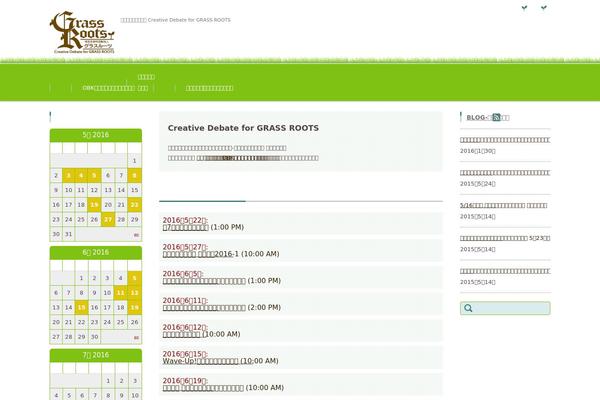Click date 10 in the May calendar
The image size is (600, 400).
(68, 190)
